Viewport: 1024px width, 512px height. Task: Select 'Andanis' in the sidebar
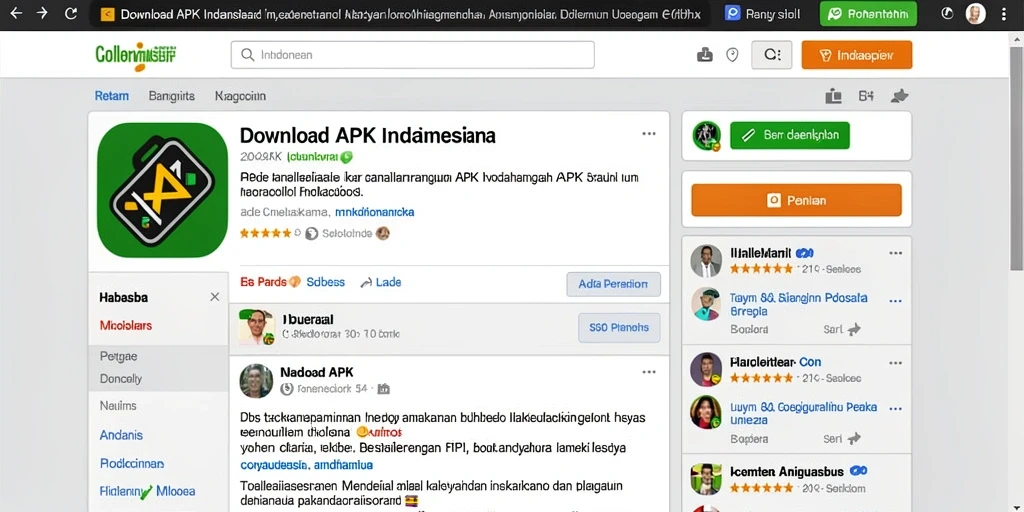[x=121, y=435]
